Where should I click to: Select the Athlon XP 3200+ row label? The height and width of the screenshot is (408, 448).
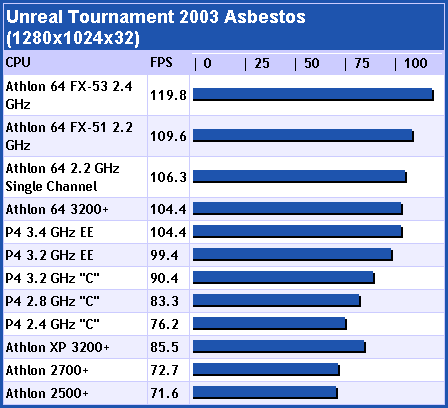[x=57, y=347]
